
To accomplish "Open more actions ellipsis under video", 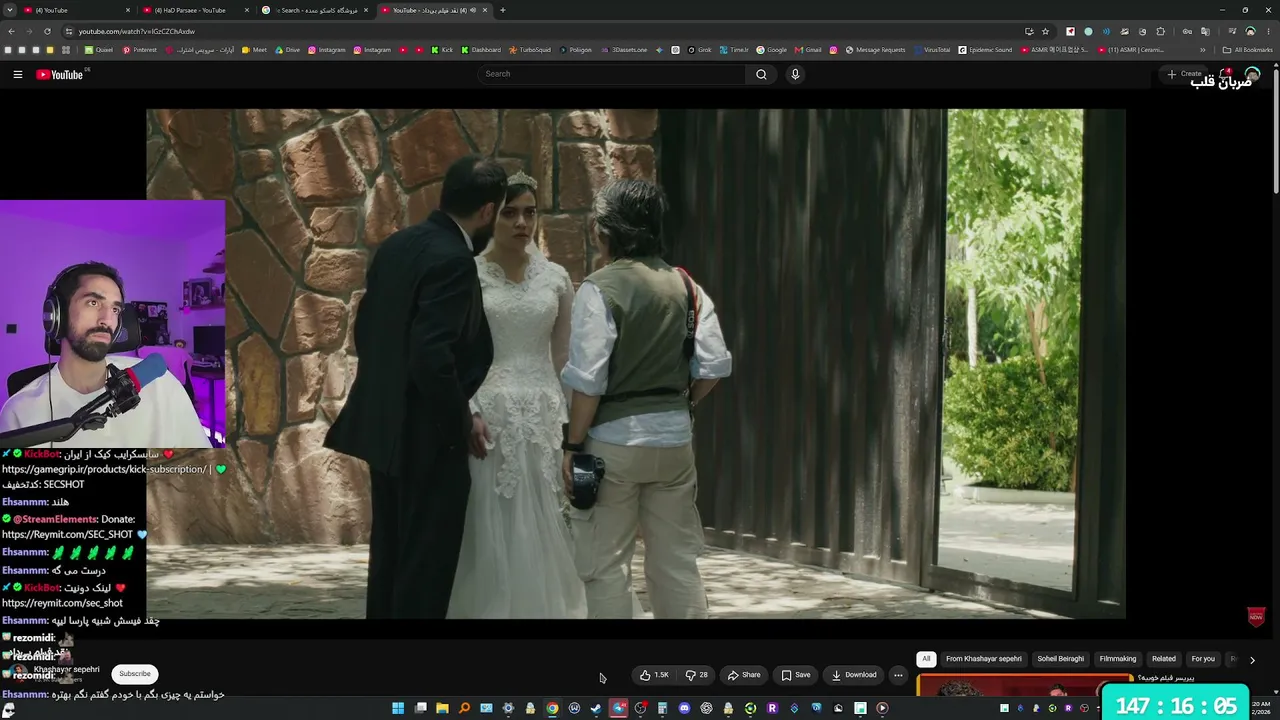I will pyautogui.click(x=898, y=675).
